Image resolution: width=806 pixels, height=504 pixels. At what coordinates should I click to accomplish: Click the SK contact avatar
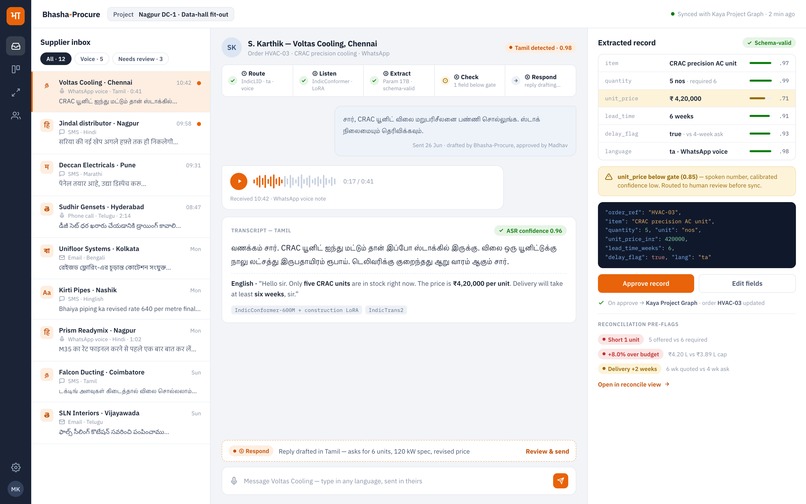tap(232, 47)
